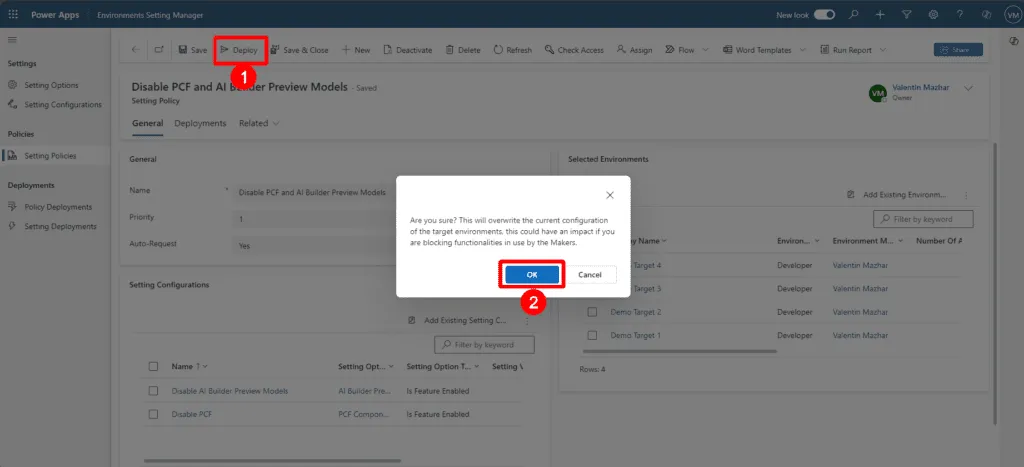The width and height of the screenshot is (1024, 467).
Task: Sort by Environment Maker column header
Action: (867, 241)
